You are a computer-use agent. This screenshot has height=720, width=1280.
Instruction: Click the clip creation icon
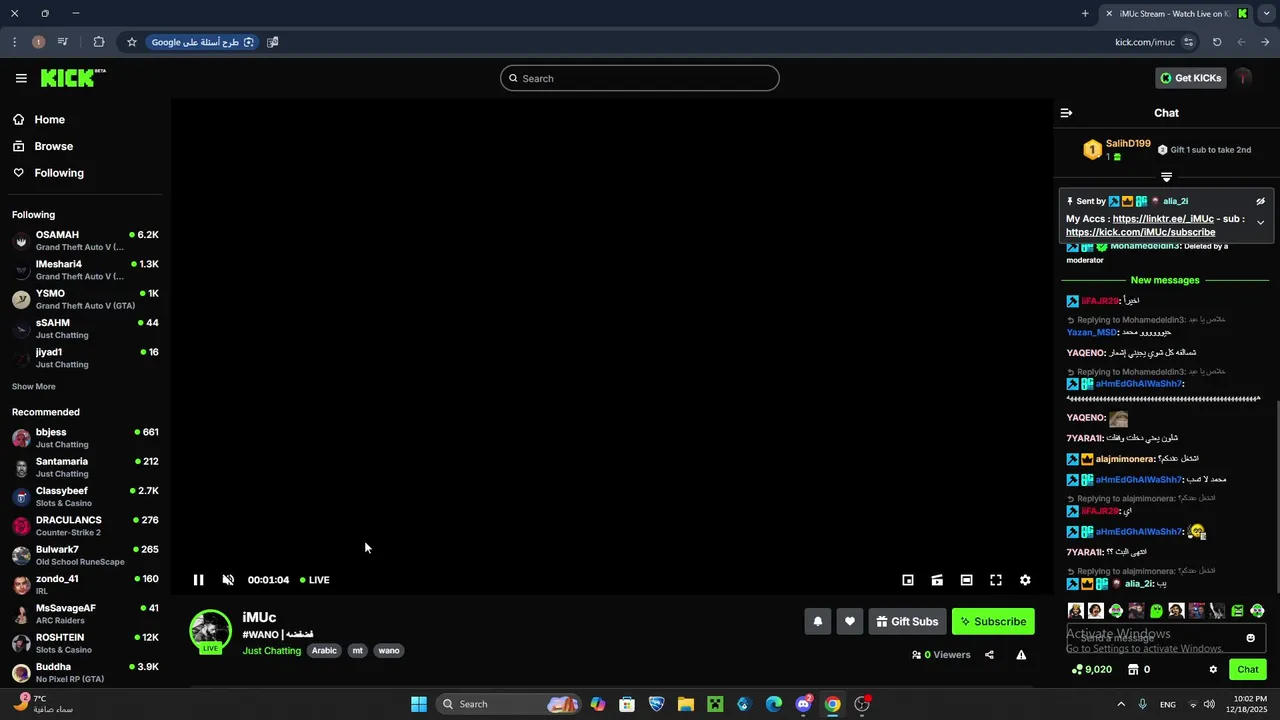click(x=937, y=580)
